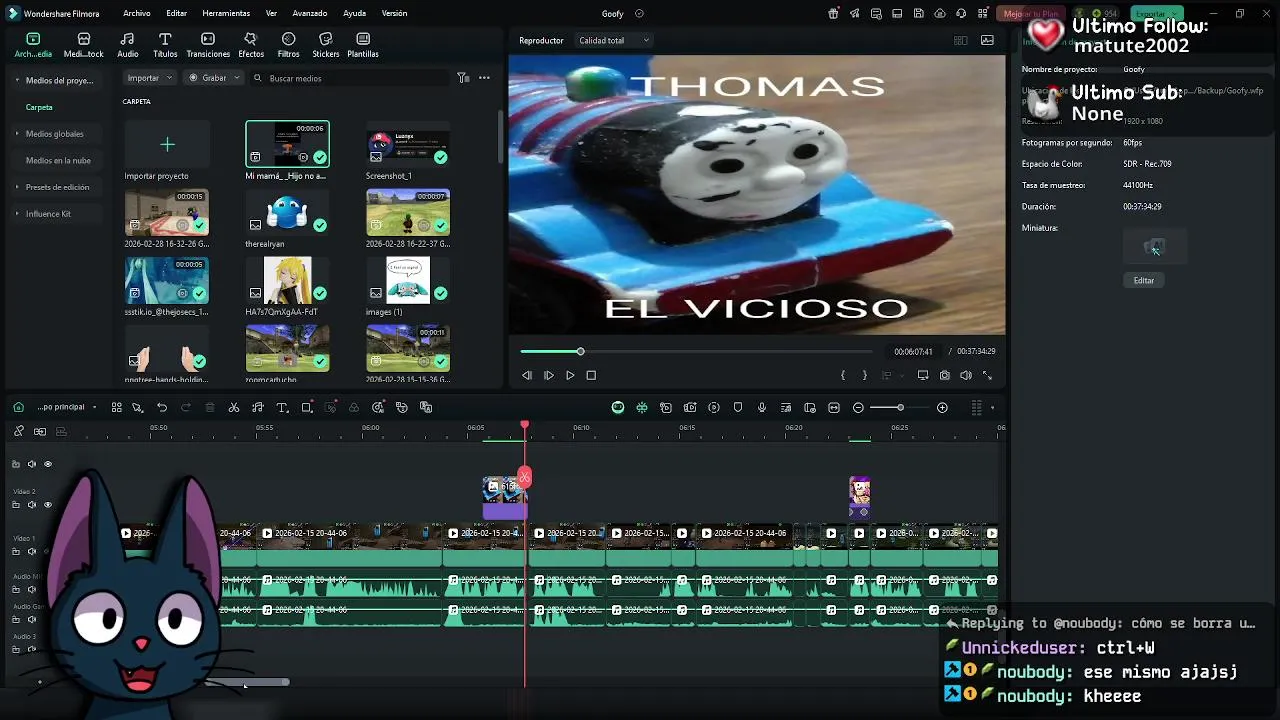The width and height of the screenshot is (1280, 720).
Task: Open the Ayuda menu
Action: pos(354,14)
